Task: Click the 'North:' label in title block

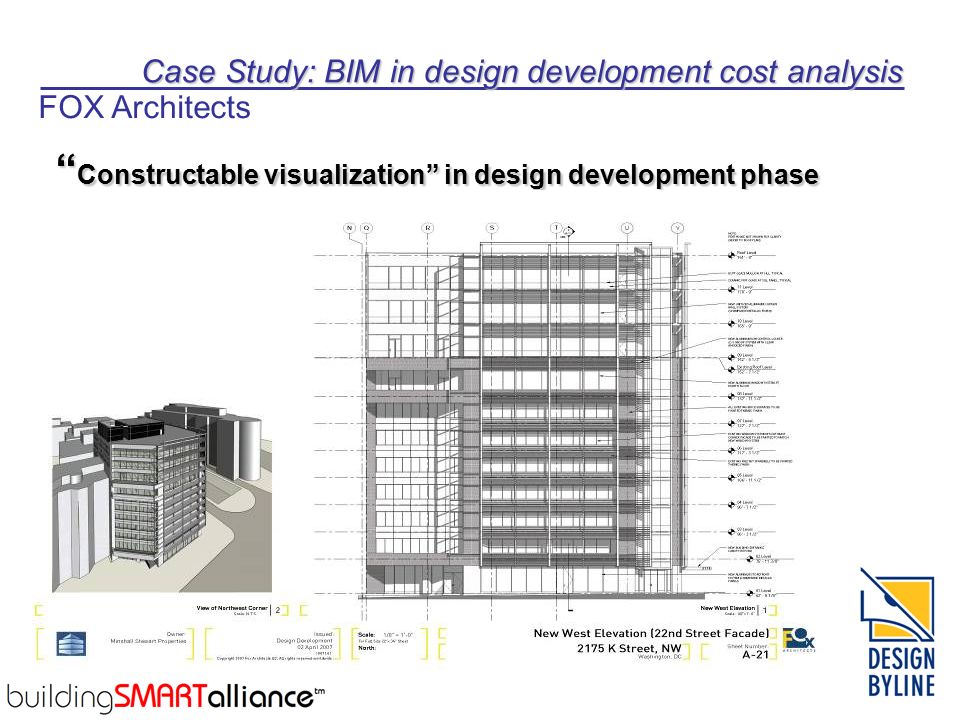Action: click(x=367, y=648)
